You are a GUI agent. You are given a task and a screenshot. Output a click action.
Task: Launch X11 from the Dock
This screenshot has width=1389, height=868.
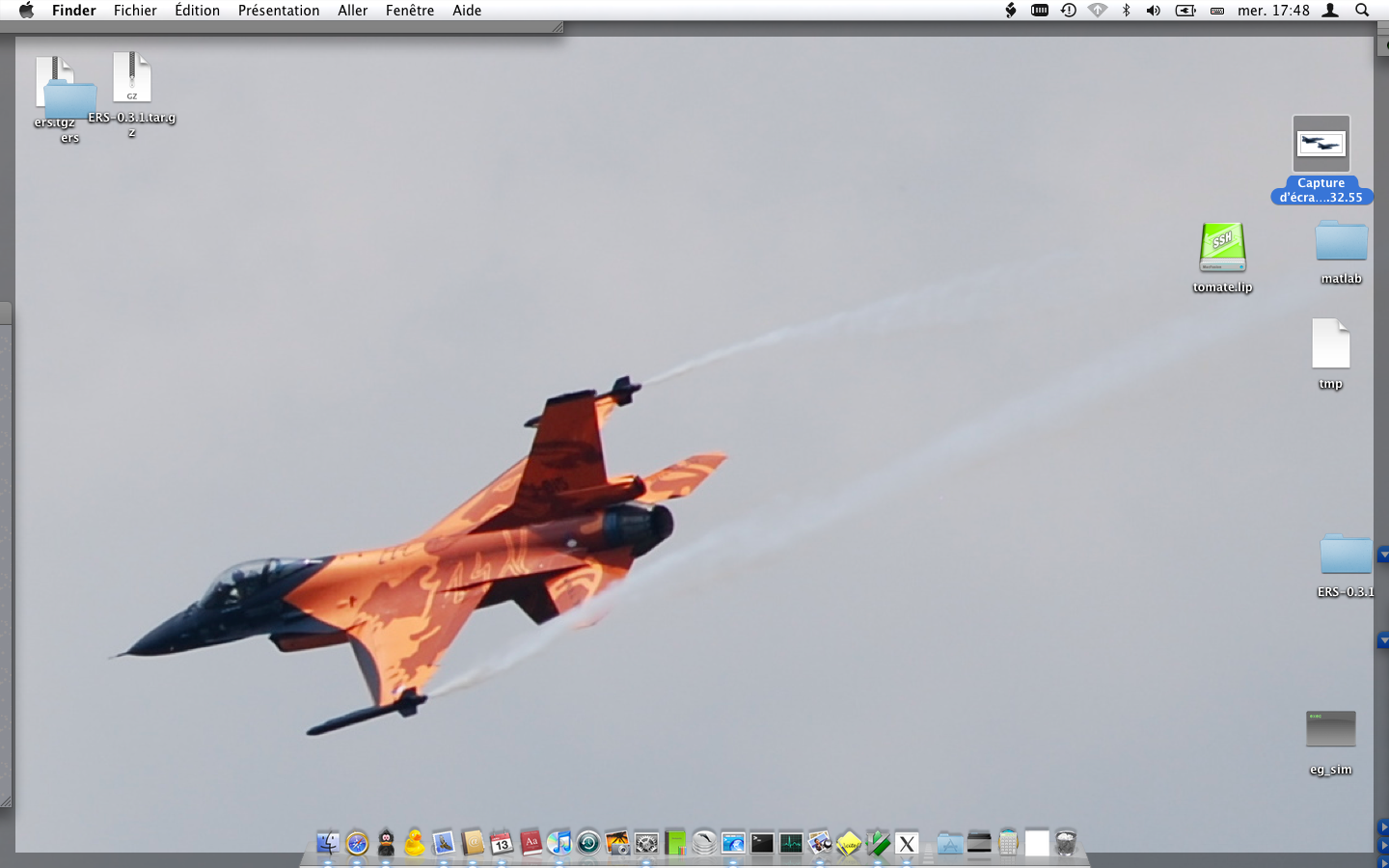907,843
